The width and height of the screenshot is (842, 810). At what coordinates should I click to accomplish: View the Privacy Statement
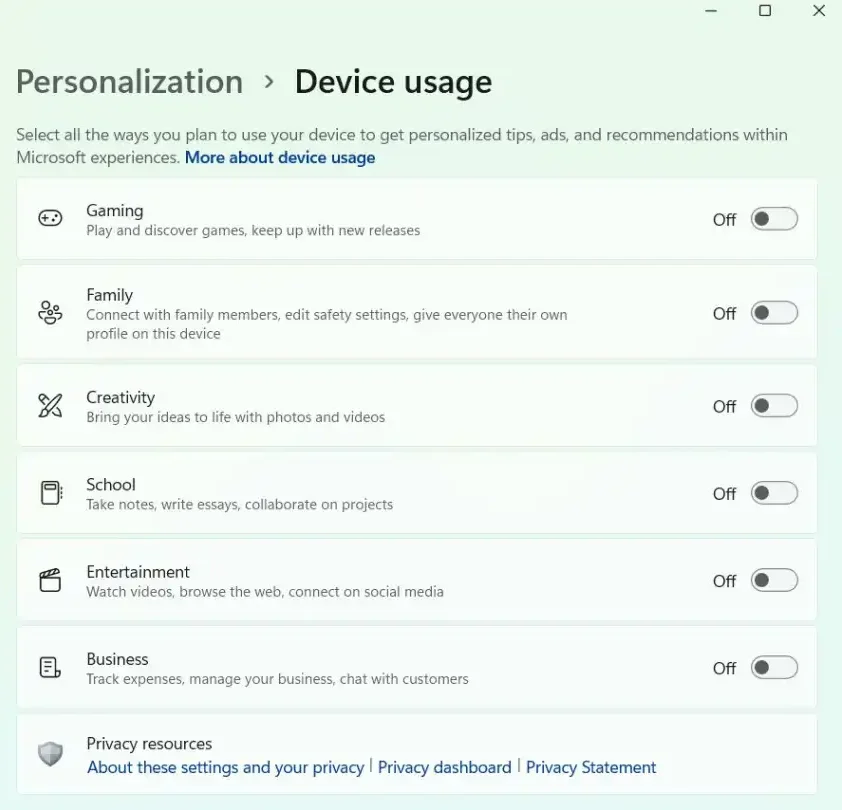click(x=591, y=767)
